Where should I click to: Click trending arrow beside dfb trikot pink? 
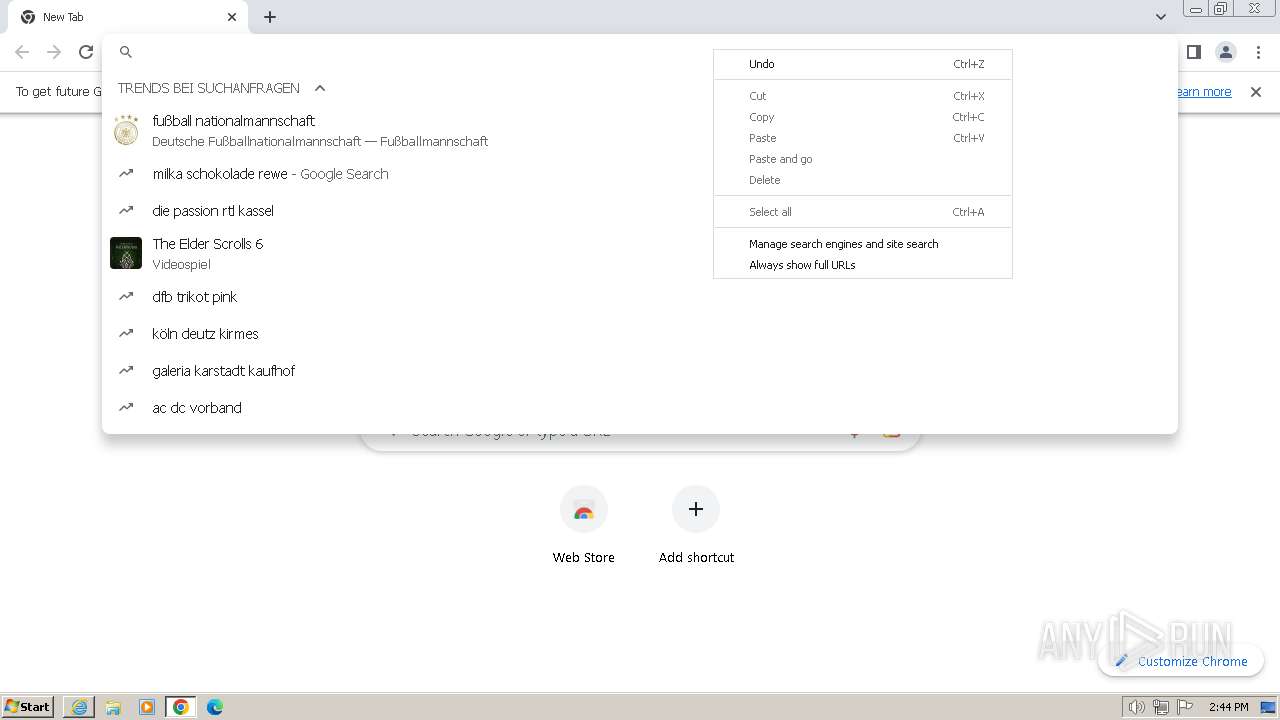pos(126,297)
